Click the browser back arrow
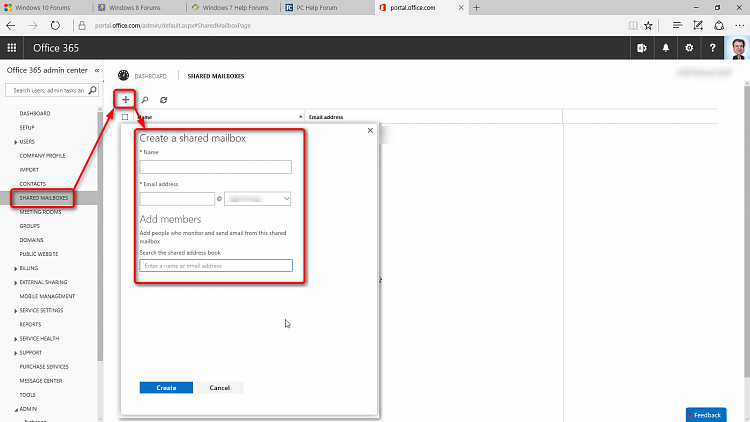 tap(11, 25)
